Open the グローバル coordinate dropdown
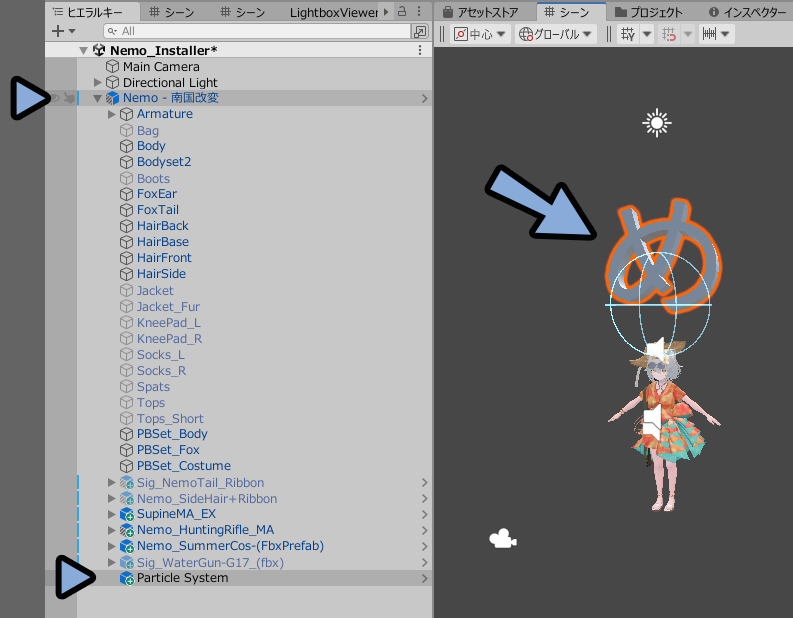 coord(555,34)
